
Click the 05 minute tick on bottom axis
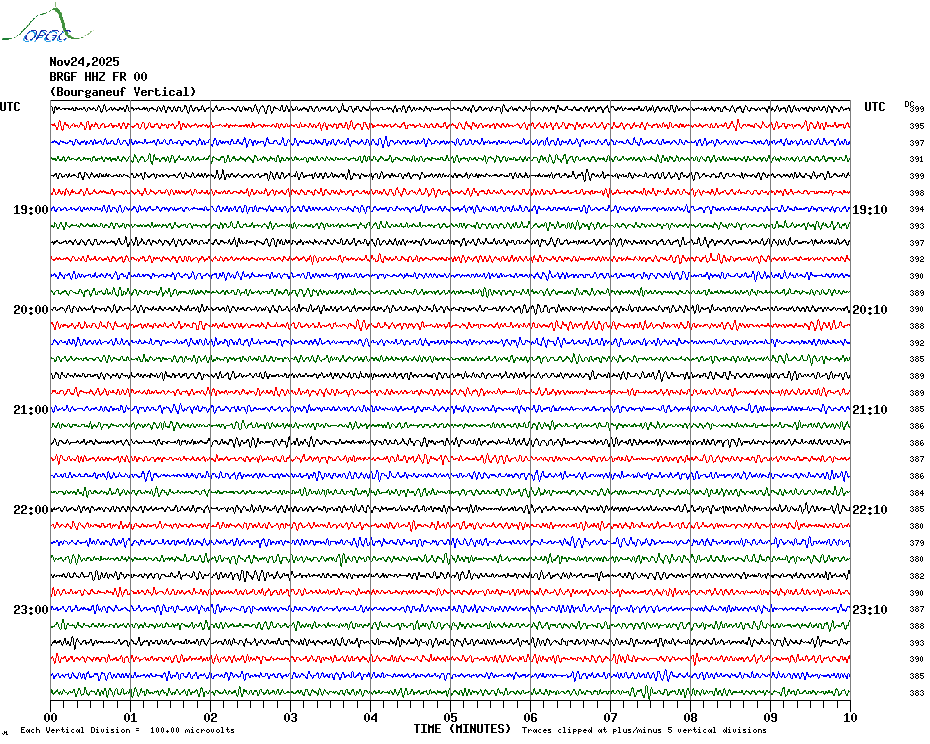coord(450,717)
